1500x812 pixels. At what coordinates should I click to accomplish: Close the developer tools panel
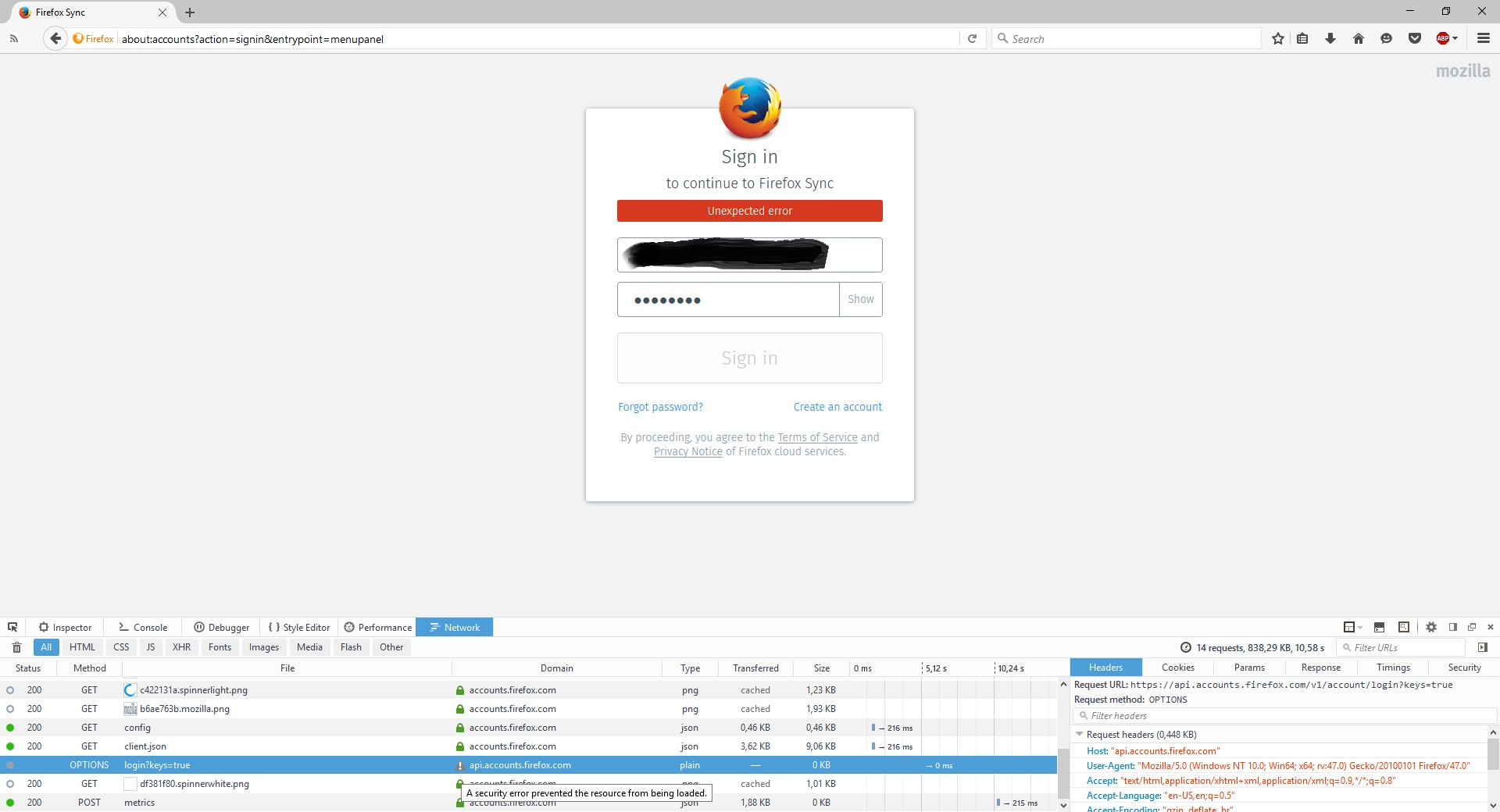pyautogui.click(x=1491, y=627)
